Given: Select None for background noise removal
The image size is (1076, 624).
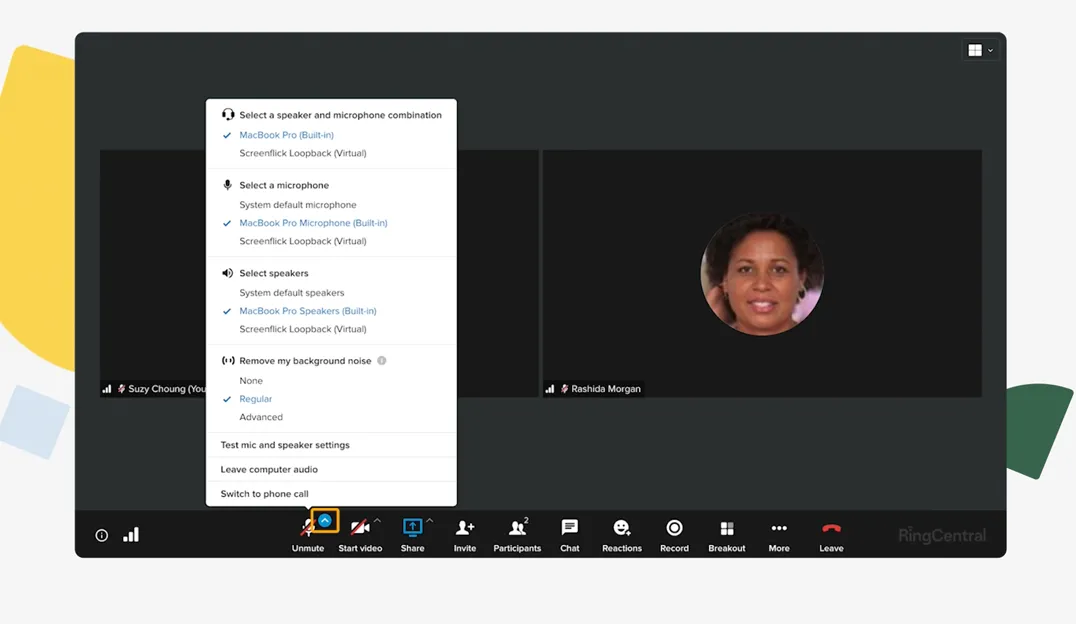Looking at the screenshot, I should coord(251,381).
